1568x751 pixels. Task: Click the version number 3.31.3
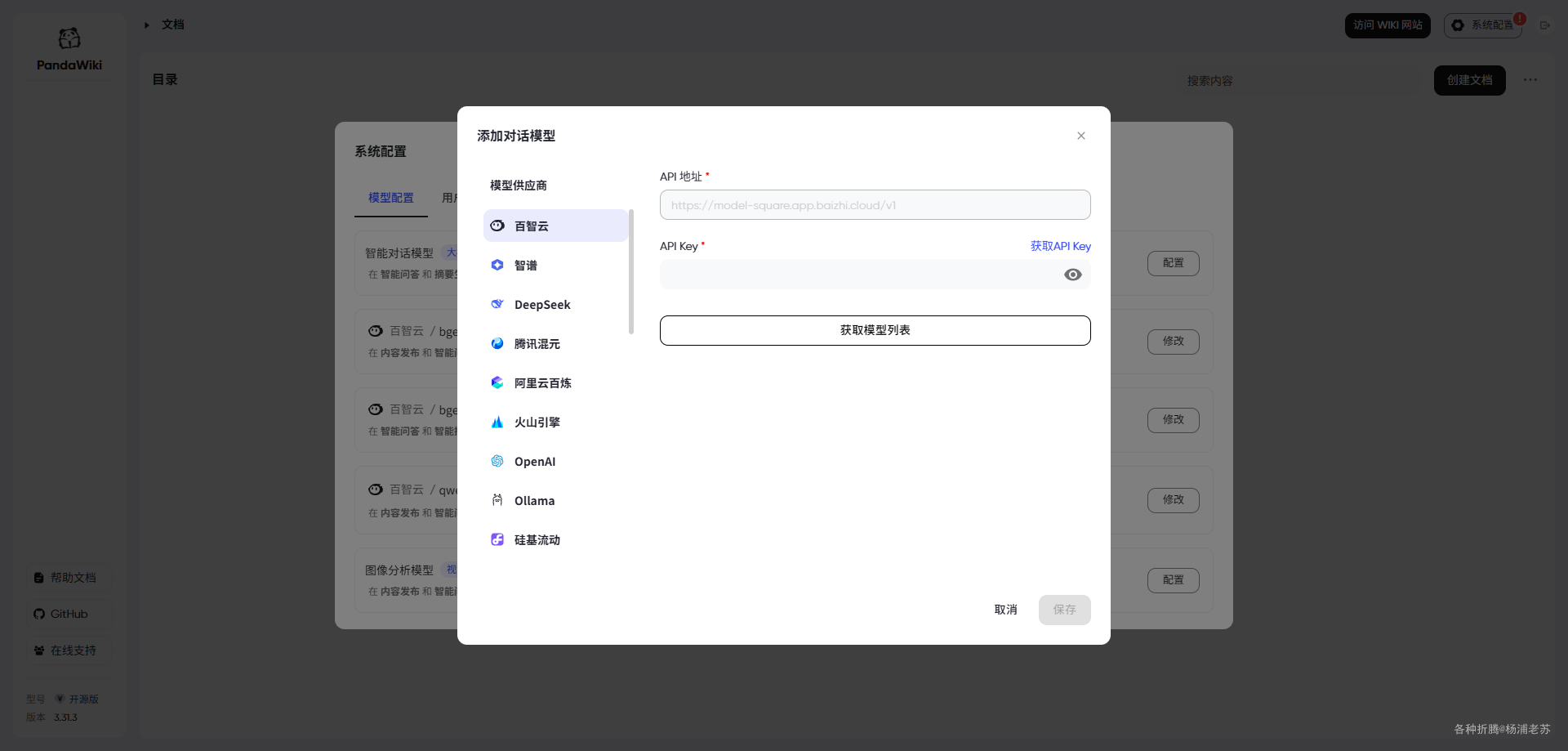(65, 717)
